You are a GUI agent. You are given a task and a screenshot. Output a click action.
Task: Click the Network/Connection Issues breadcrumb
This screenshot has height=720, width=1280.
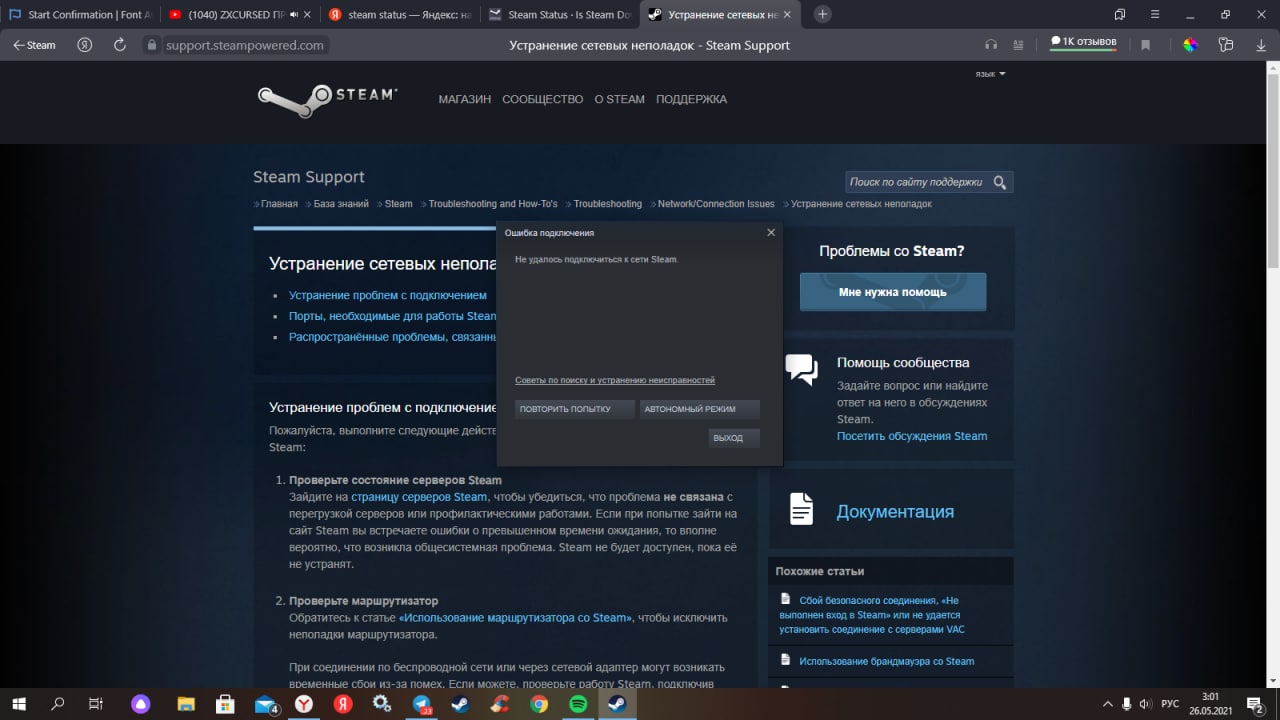tap(716, 204)
